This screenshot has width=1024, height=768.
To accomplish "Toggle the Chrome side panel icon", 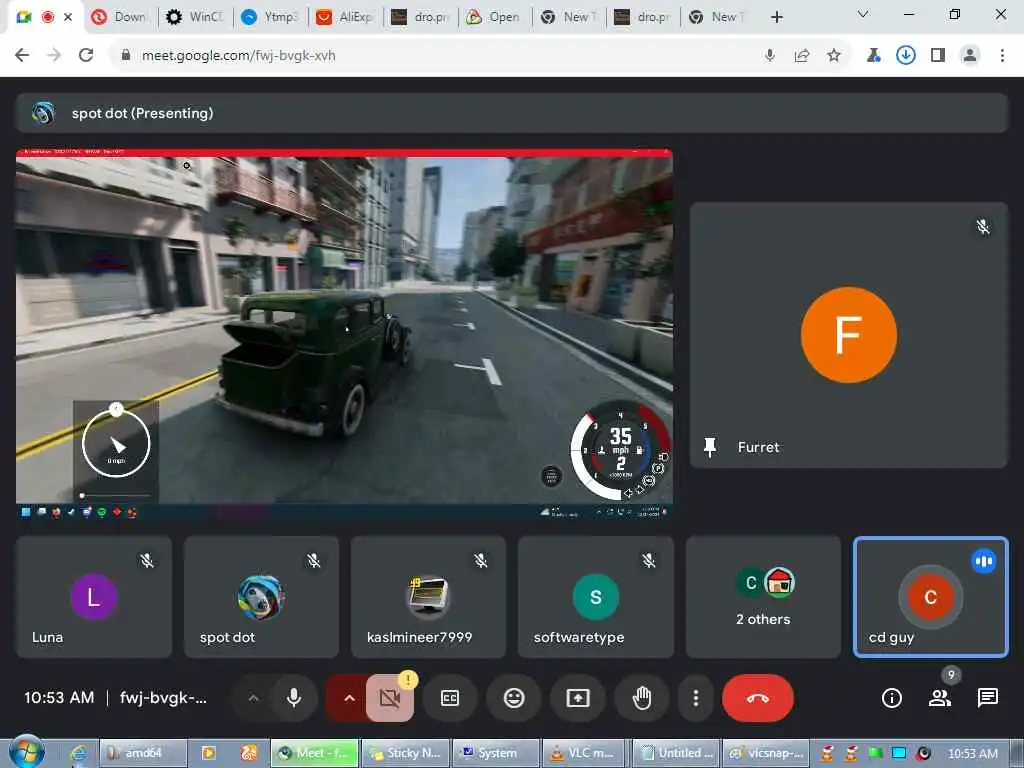I will pos(938,56).
